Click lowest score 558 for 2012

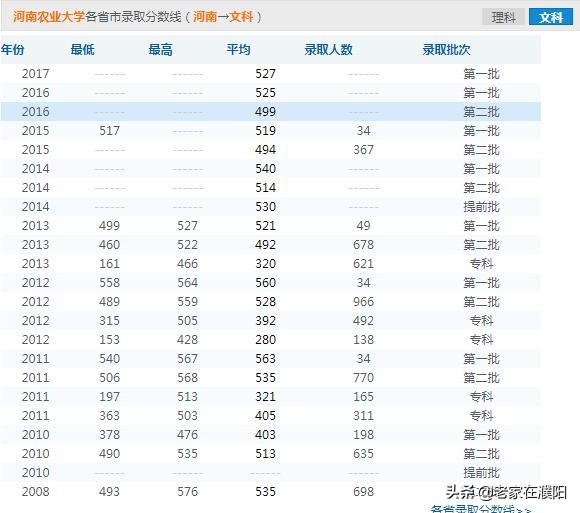(109, 283)
